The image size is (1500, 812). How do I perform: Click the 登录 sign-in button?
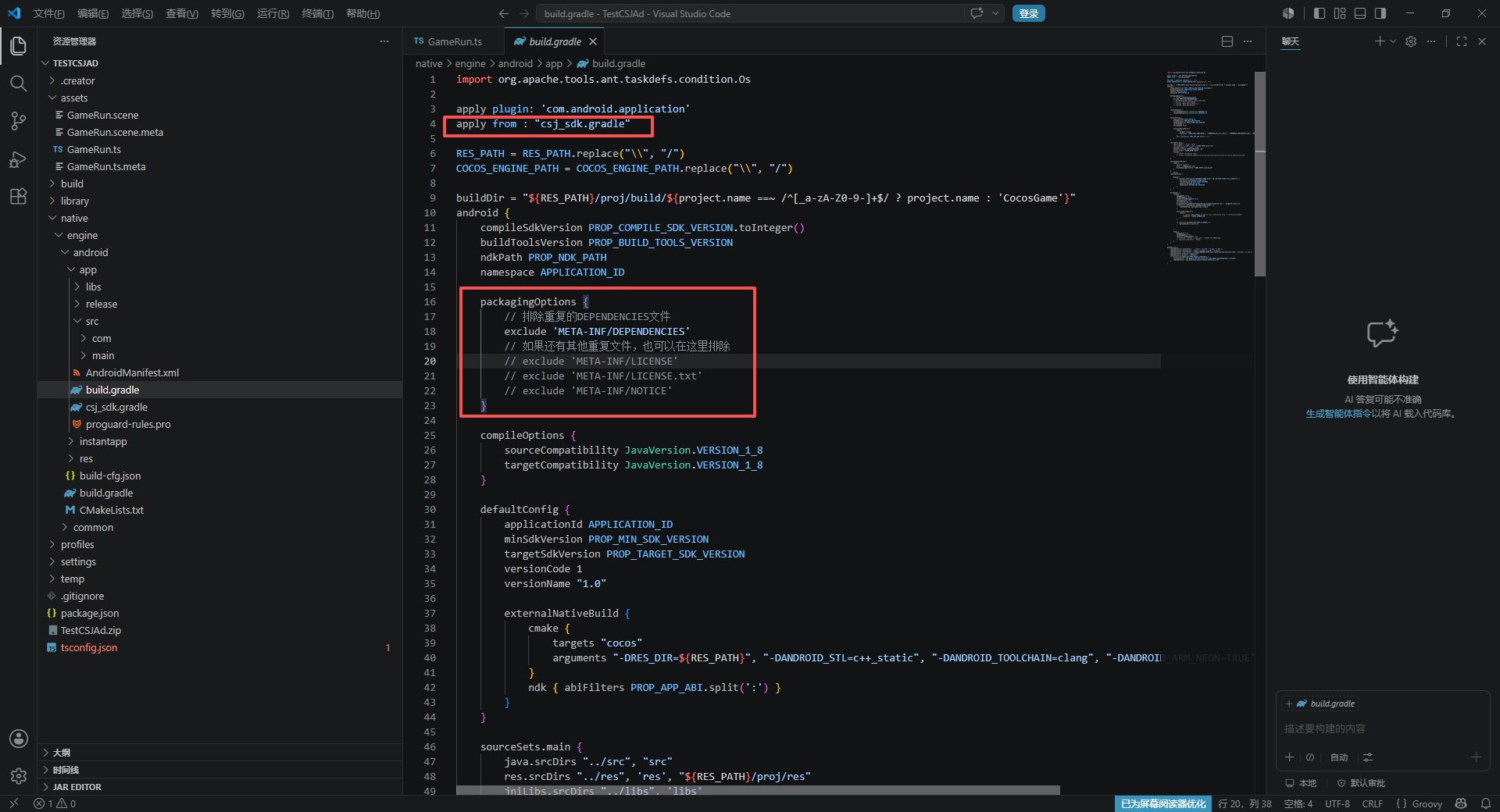[1029, 13]
